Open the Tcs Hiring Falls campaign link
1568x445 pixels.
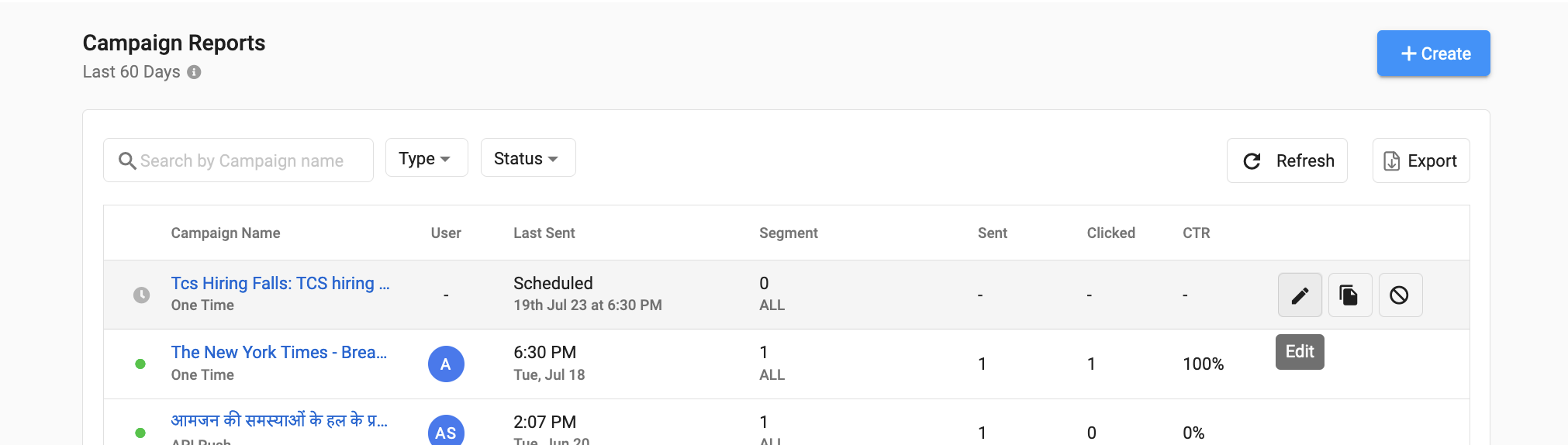point(281,284)
